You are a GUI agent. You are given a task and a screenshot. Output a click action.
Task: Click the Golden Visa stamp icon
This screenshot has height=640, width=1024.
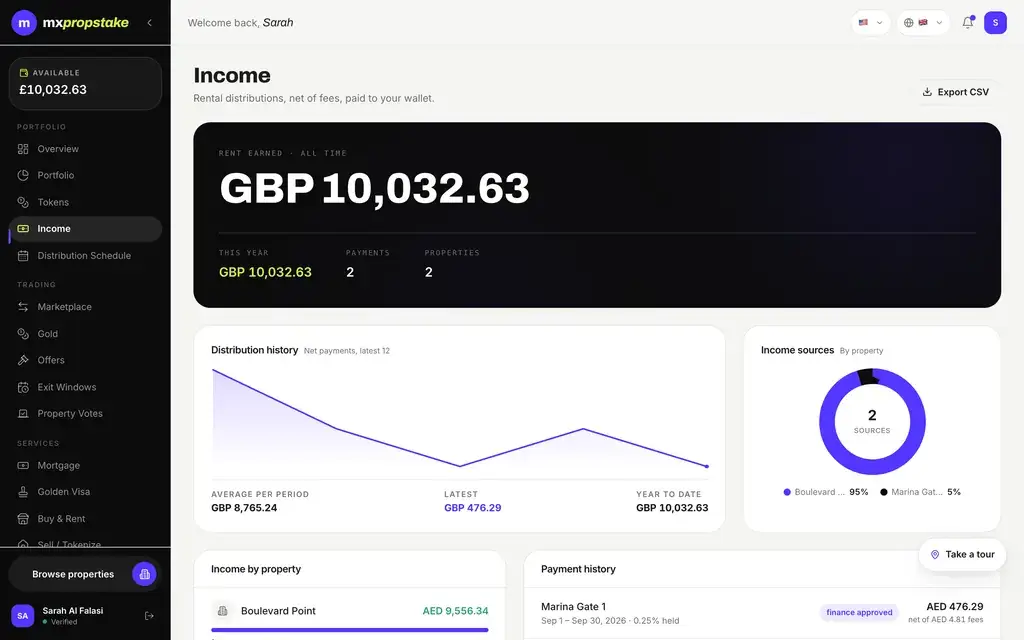pos(23,492)
